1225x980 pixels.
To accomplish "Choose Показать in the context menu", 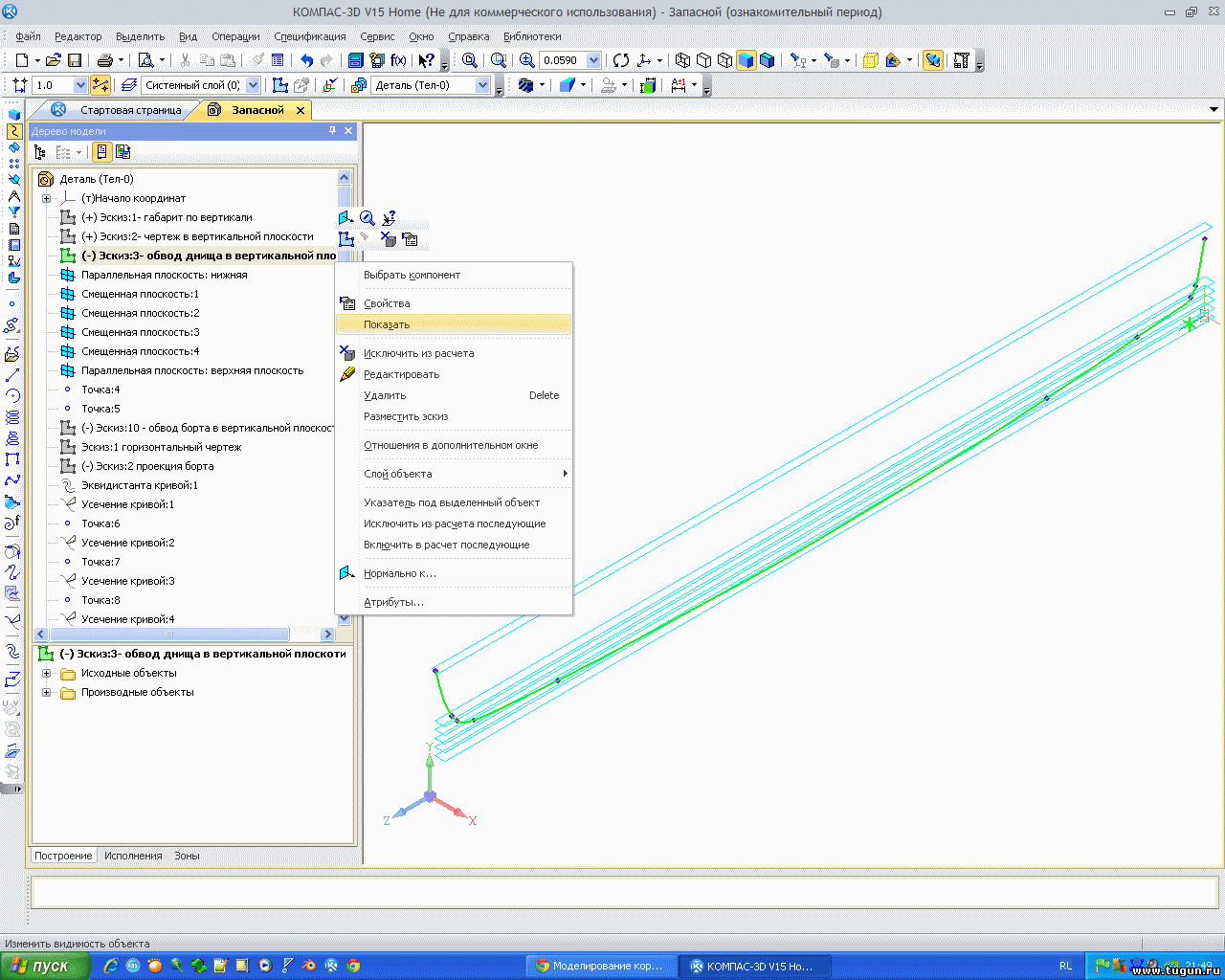I will coord(454,324).
